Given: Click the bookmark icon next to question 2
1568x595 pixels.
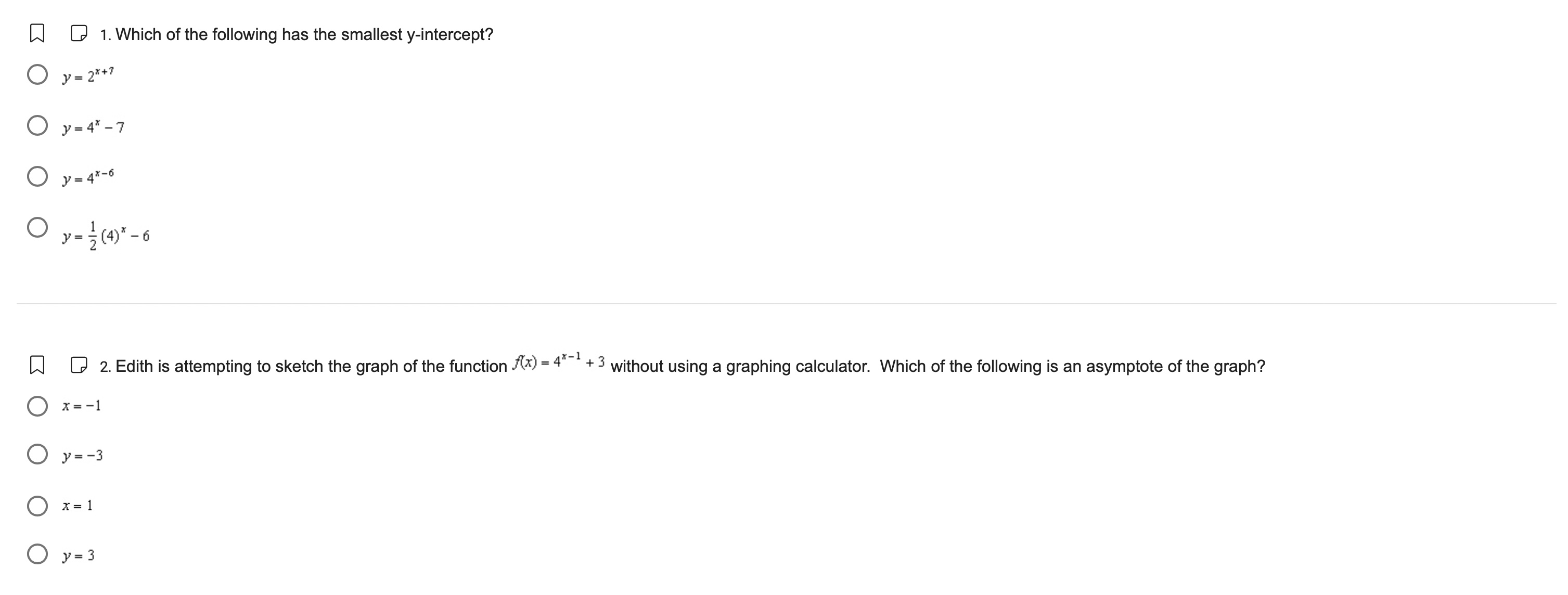Looking at the screenshot, I should coord(38,366).
